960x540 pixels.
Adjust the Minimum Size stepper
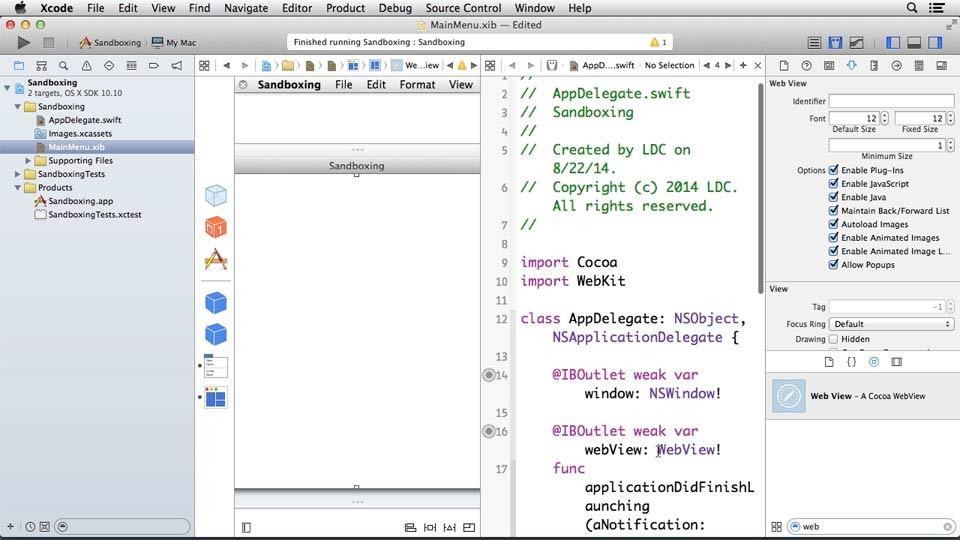pos(950,145)
